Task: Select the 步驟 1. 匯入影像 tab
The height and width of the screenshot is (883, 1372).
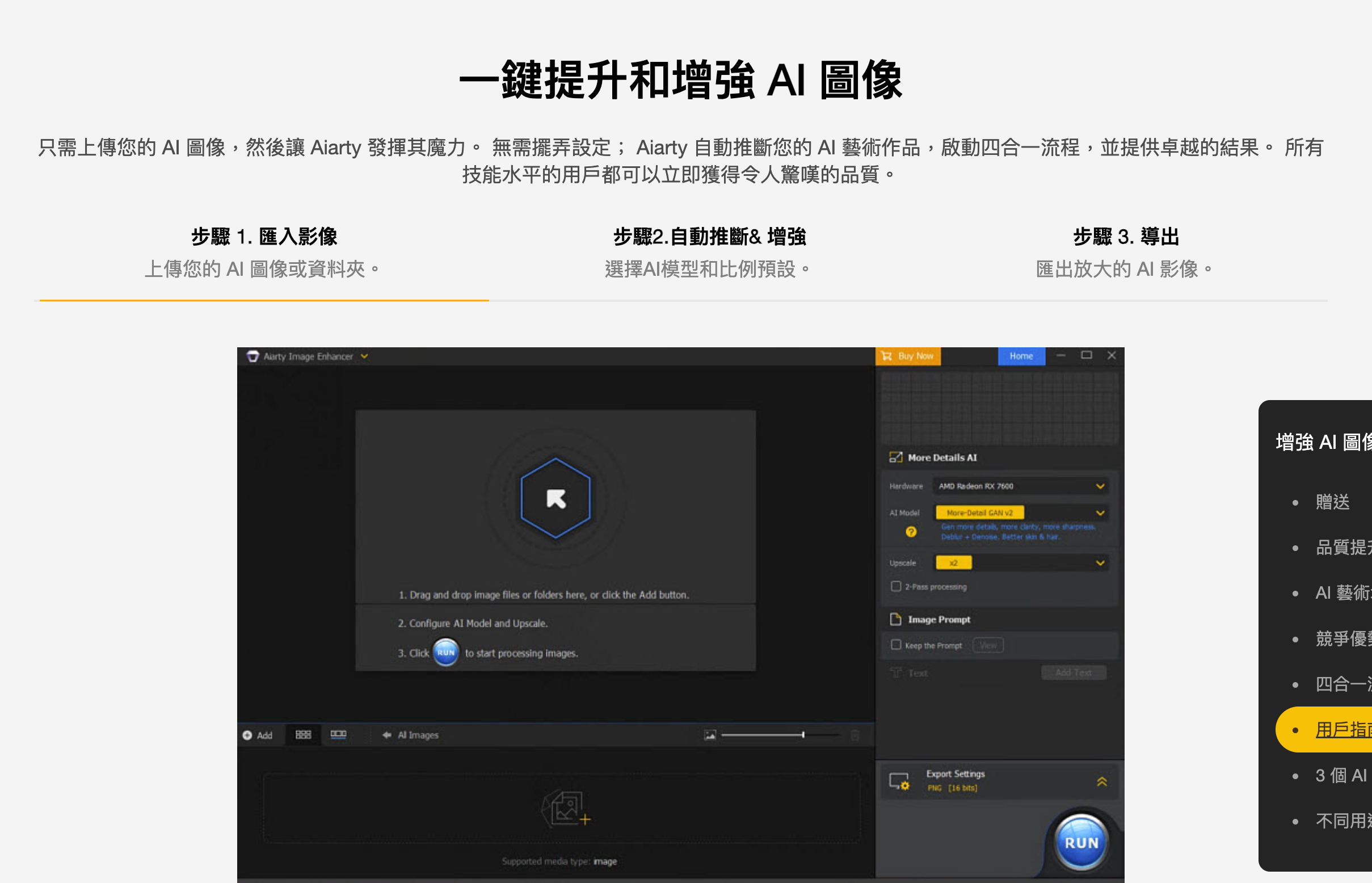Action: (x=264, y=253)
